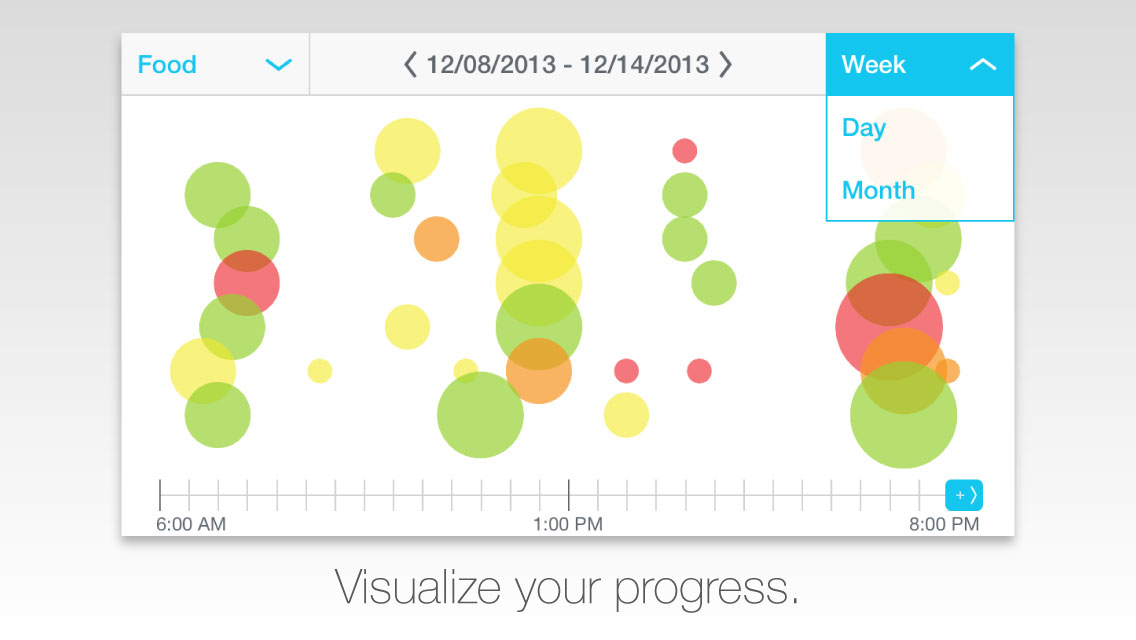
Task: Select the orange bubble near mid-morning
Action: coord(436,238)
